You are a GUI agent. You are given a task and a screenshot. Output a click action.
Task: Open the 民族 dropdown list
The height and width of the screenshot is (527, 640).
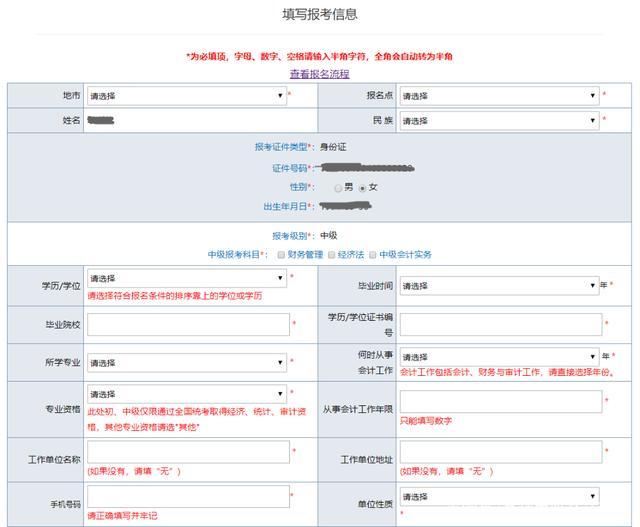click(499, 121)
